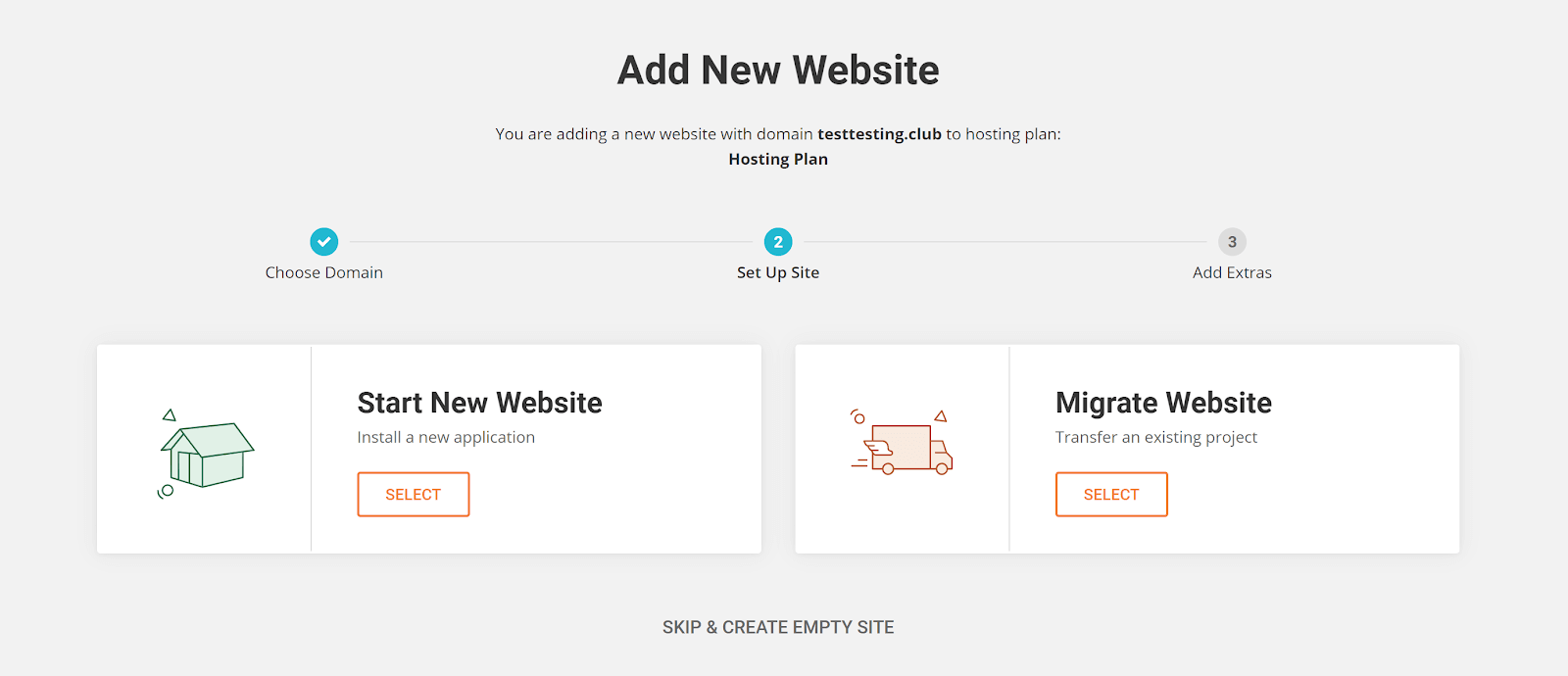Open the Add Extras step label
The width and height of the screenshot is (1568, 676).
[x=1232, y=272]
